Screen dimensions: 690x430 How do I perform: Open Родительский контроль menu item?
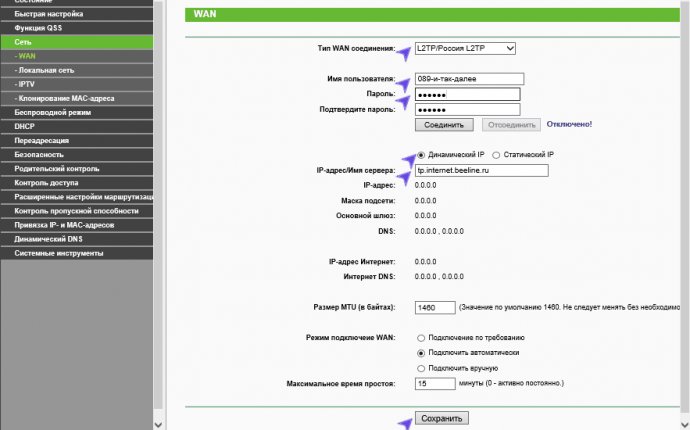(x=77, y=169)
